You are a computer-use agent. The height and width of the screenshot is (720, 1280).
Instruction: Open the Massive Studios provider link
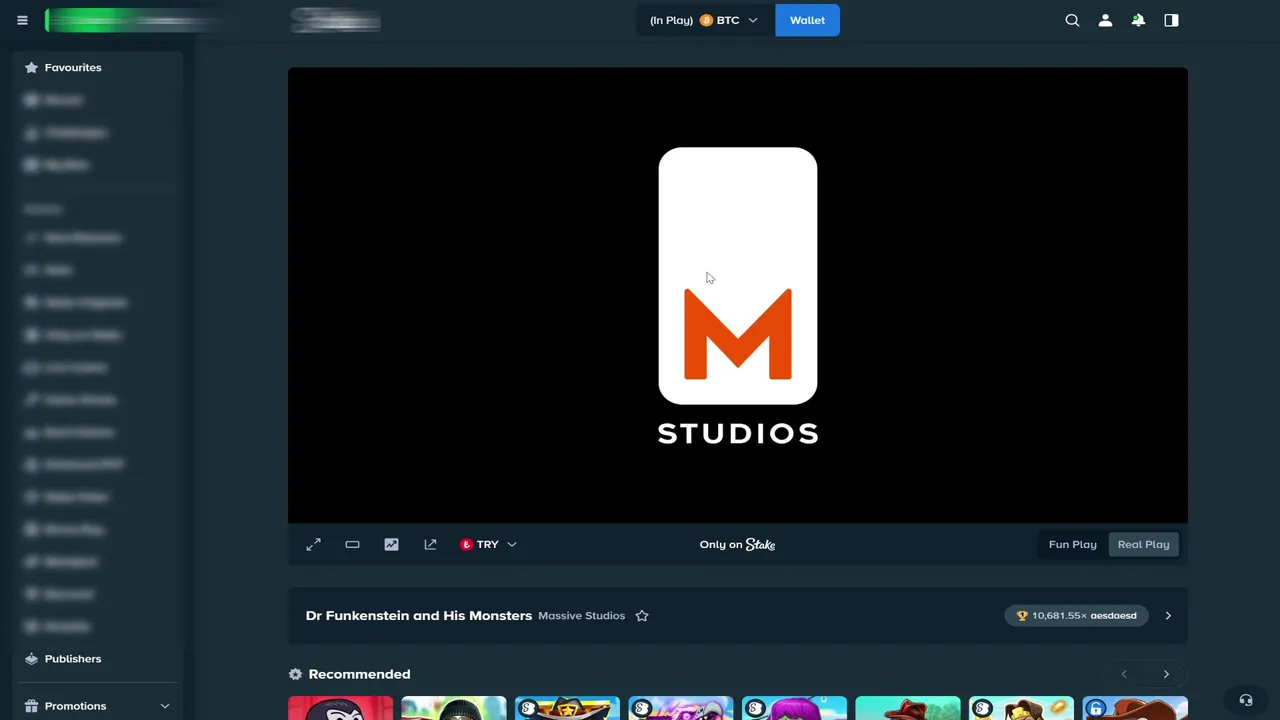tap(581, 616)
